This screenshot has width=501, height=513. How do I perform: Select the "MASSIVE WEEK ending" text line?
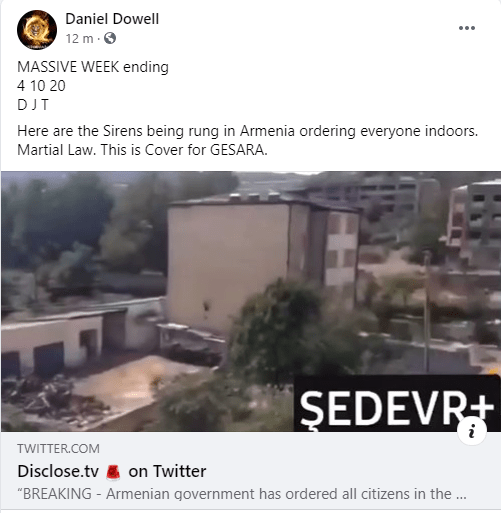pos(93,67)
